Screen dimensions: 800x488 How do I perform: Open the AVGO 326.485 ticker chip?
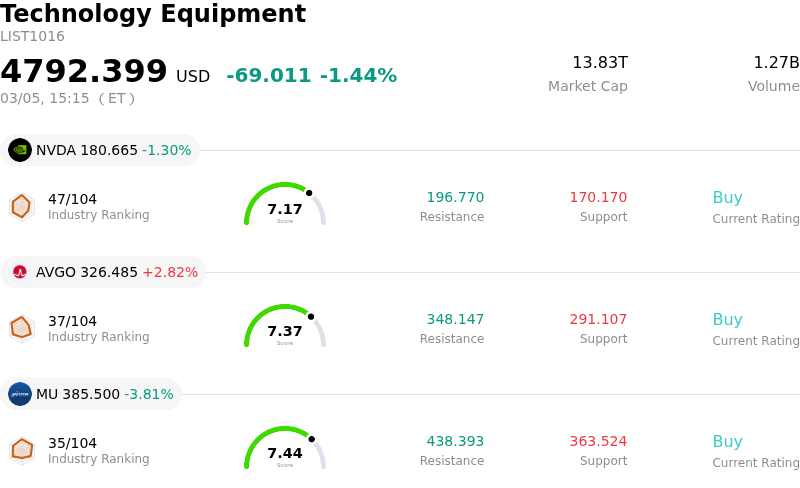pos(104,272)
